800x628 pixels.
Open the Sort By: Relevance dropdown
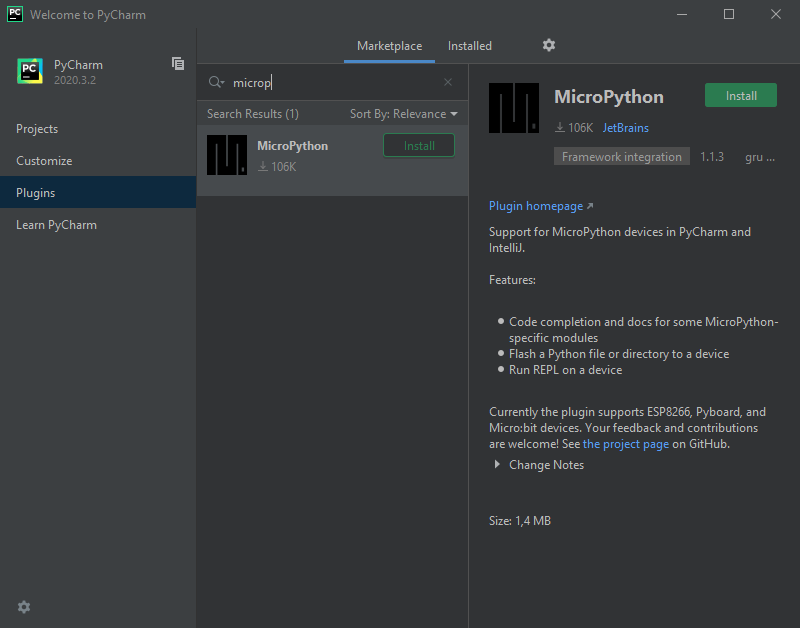pyautogui.click(x=404, y=114)
